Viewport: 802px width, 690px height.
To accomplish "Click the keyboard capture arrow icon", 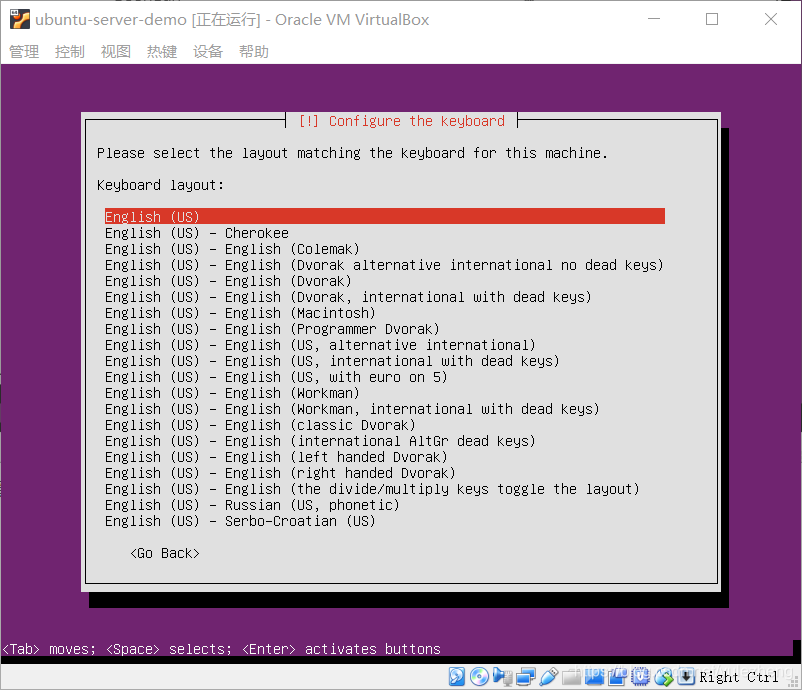I will 686,677.
